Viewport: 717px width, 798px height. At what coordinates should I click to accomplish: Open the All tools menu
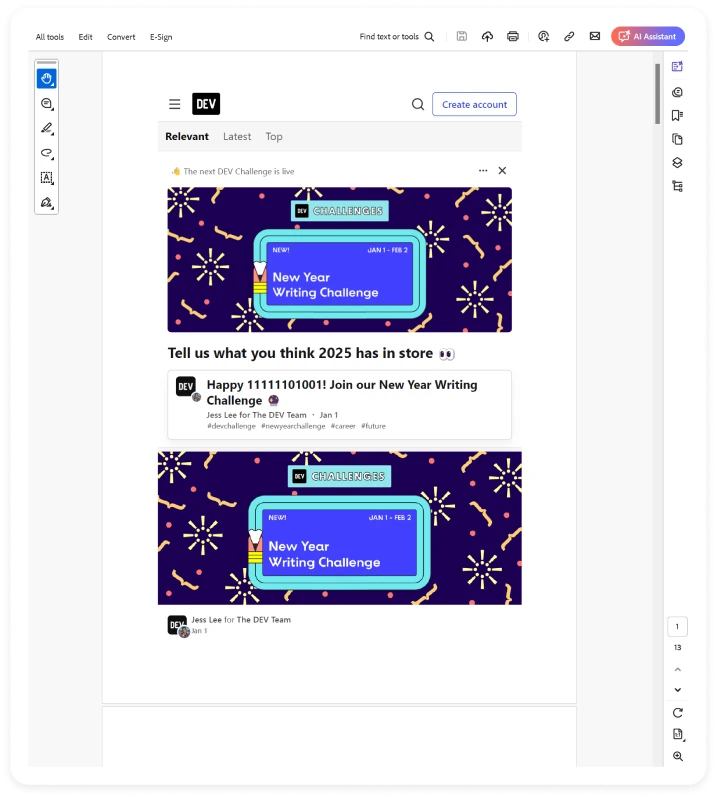[x=49, y=37]
